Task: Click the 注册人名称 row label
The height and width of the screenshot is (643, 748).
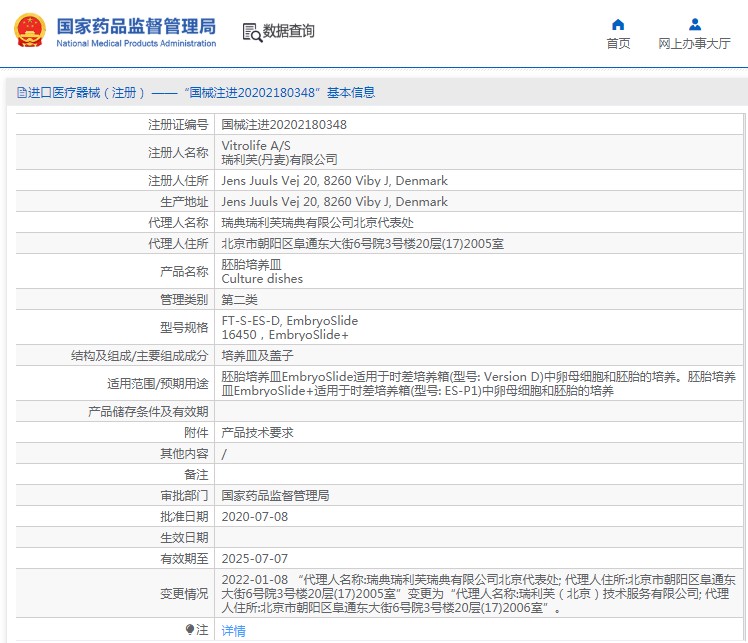Action: [178, 153]
